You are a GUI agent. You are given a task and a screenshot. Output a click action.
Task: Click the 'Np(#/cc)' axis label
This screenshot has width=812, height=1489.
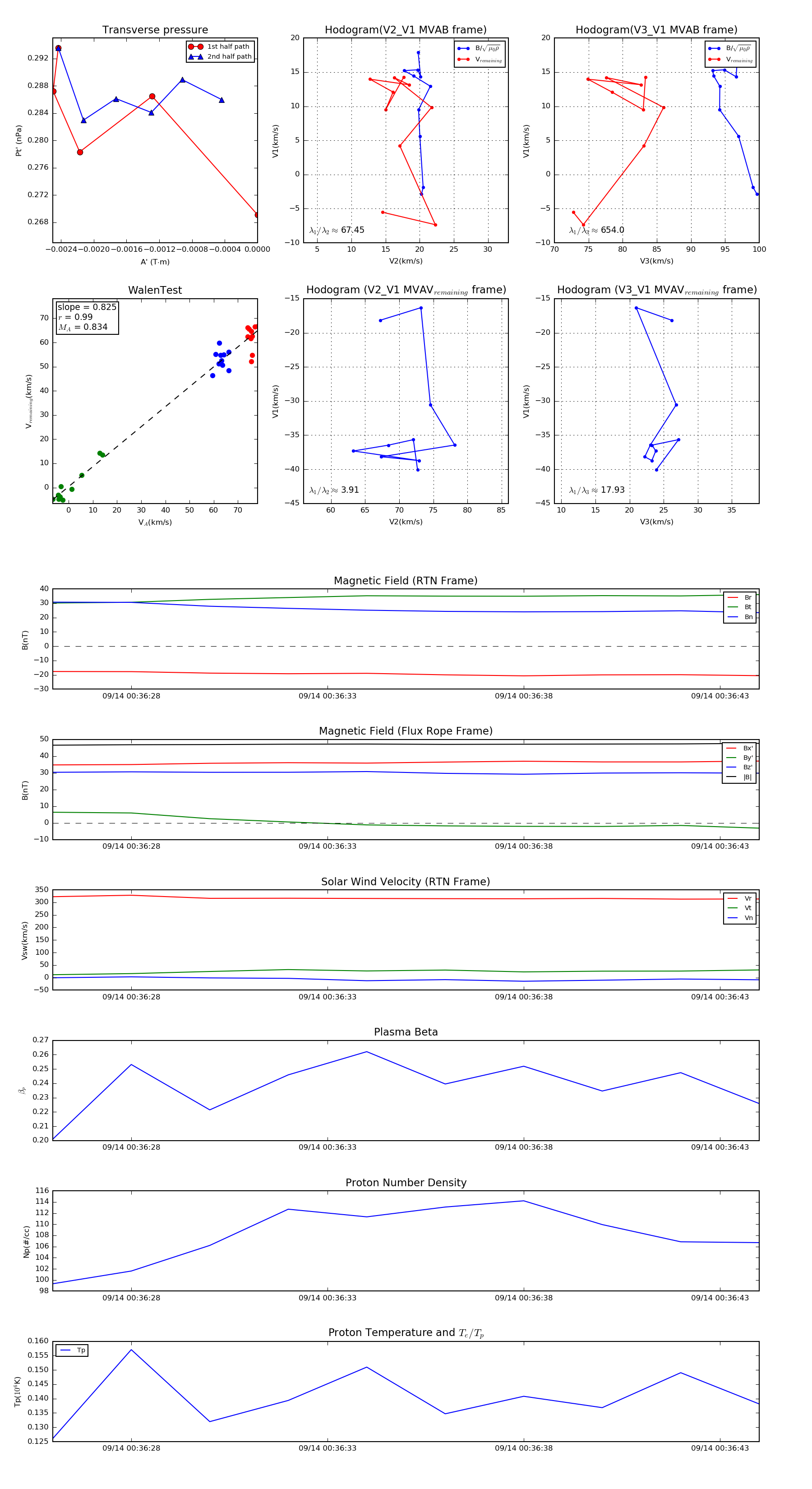[26, 1241]
